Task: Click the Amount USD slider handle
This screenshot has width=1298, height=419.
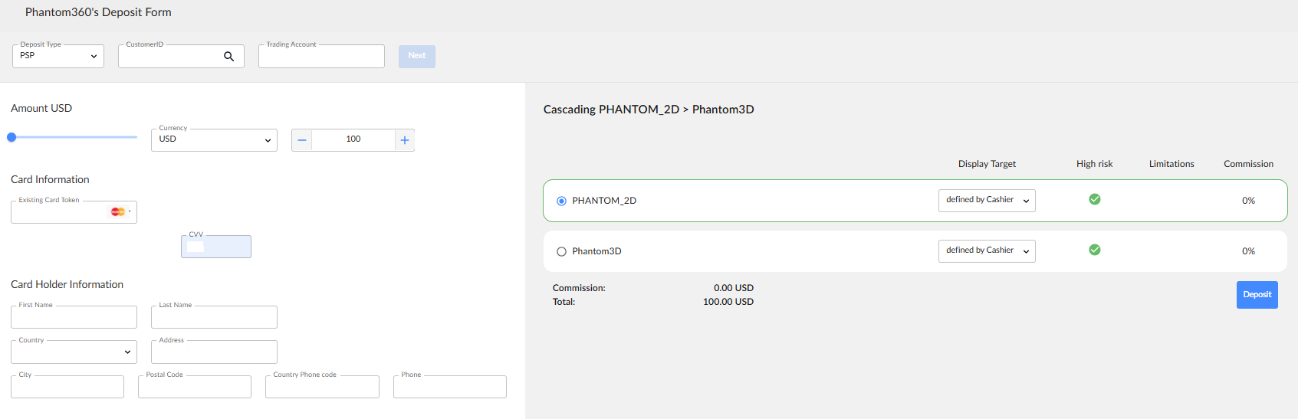Action: (12, 137)
